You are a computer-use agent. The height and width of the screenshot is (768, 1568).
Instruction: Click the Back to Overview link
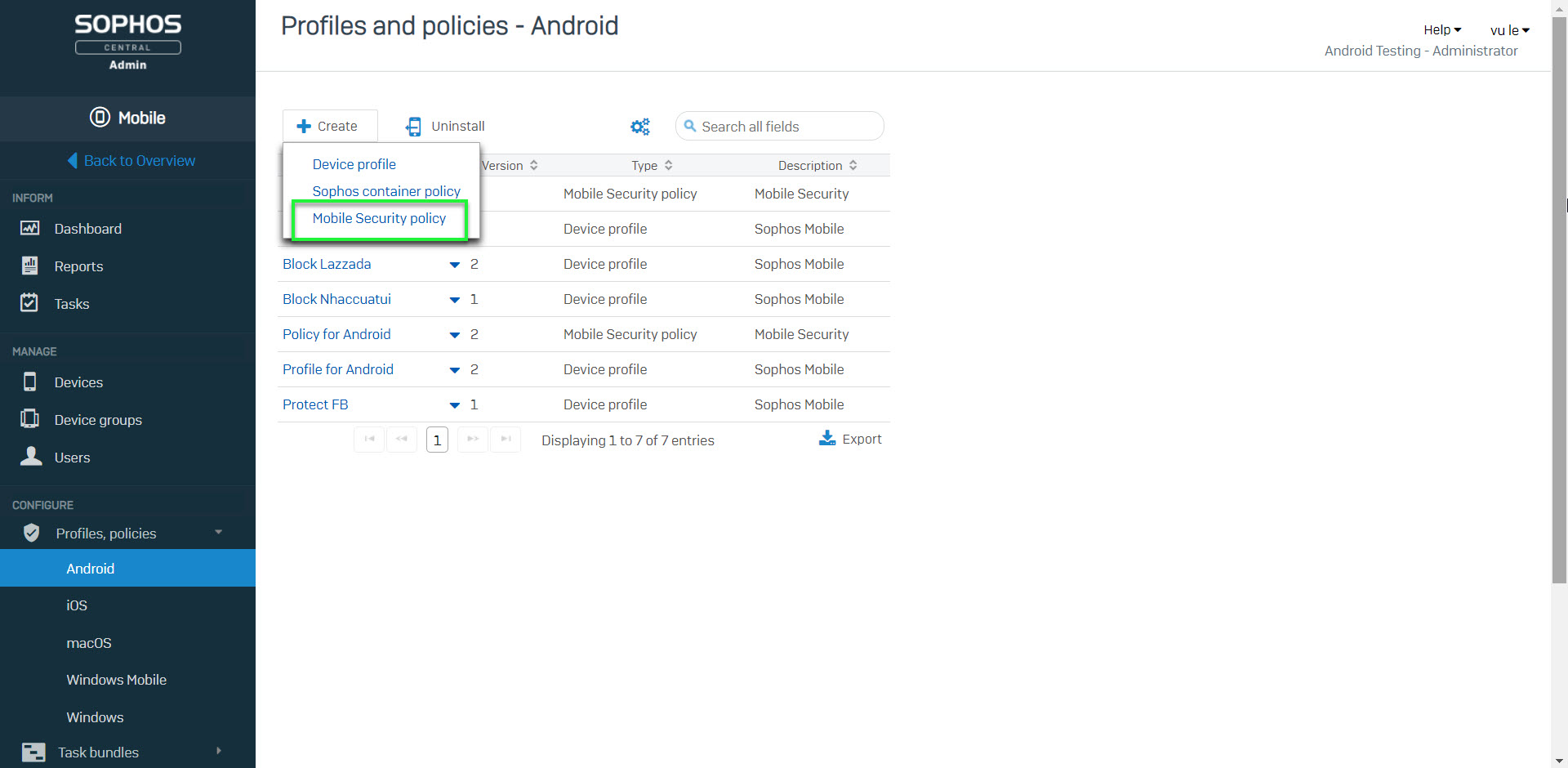tap(140, 160)
